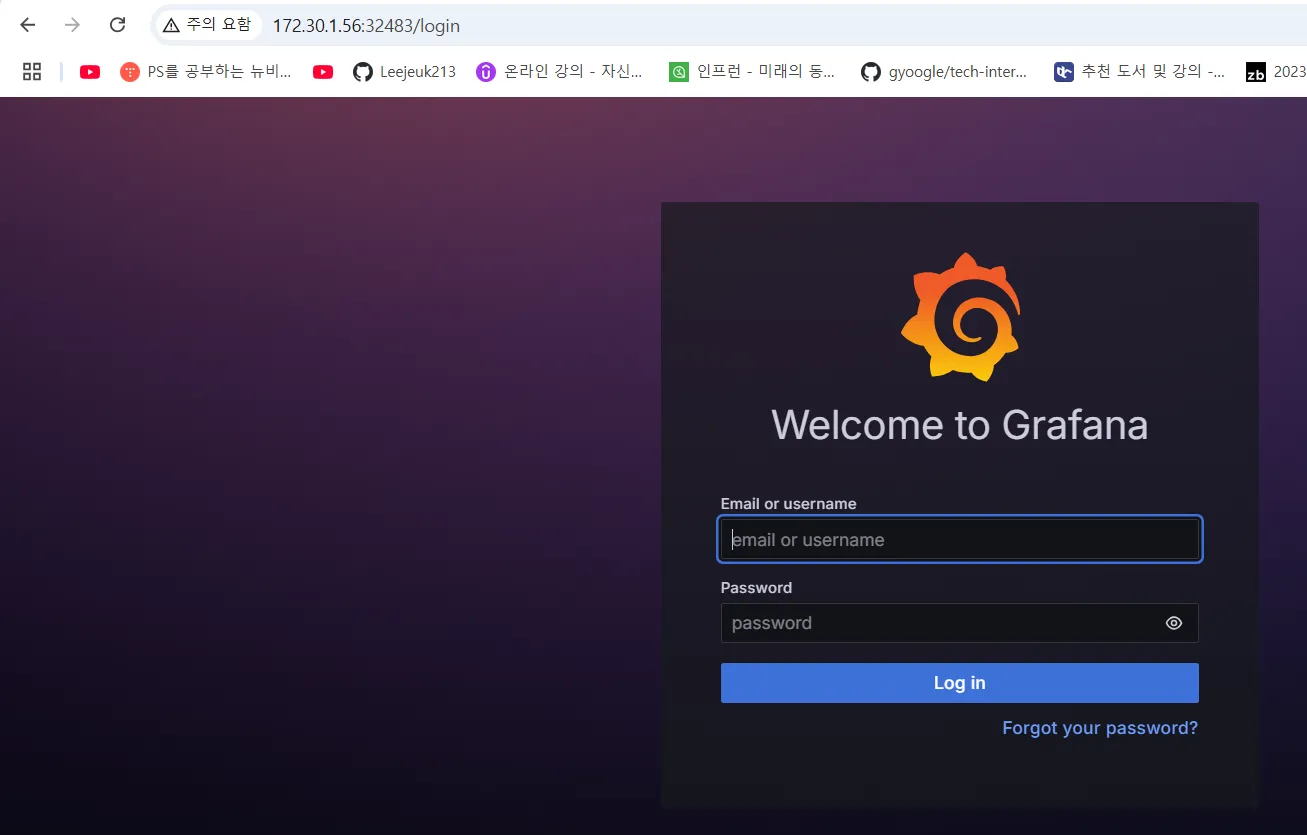Click the 'Email or username' label
The width and height of the screenshot is (1307, 835).
788,504
